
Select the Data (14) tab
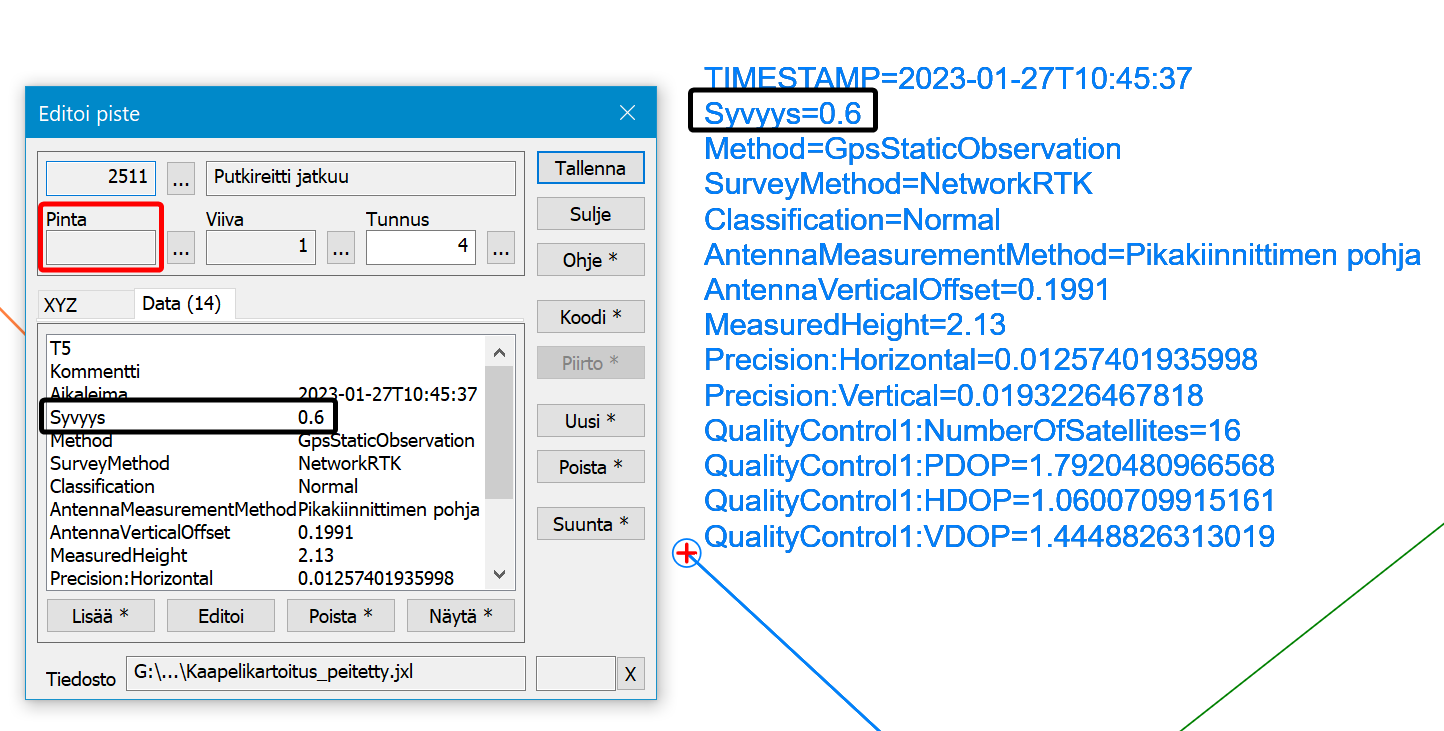pos(182,303)
